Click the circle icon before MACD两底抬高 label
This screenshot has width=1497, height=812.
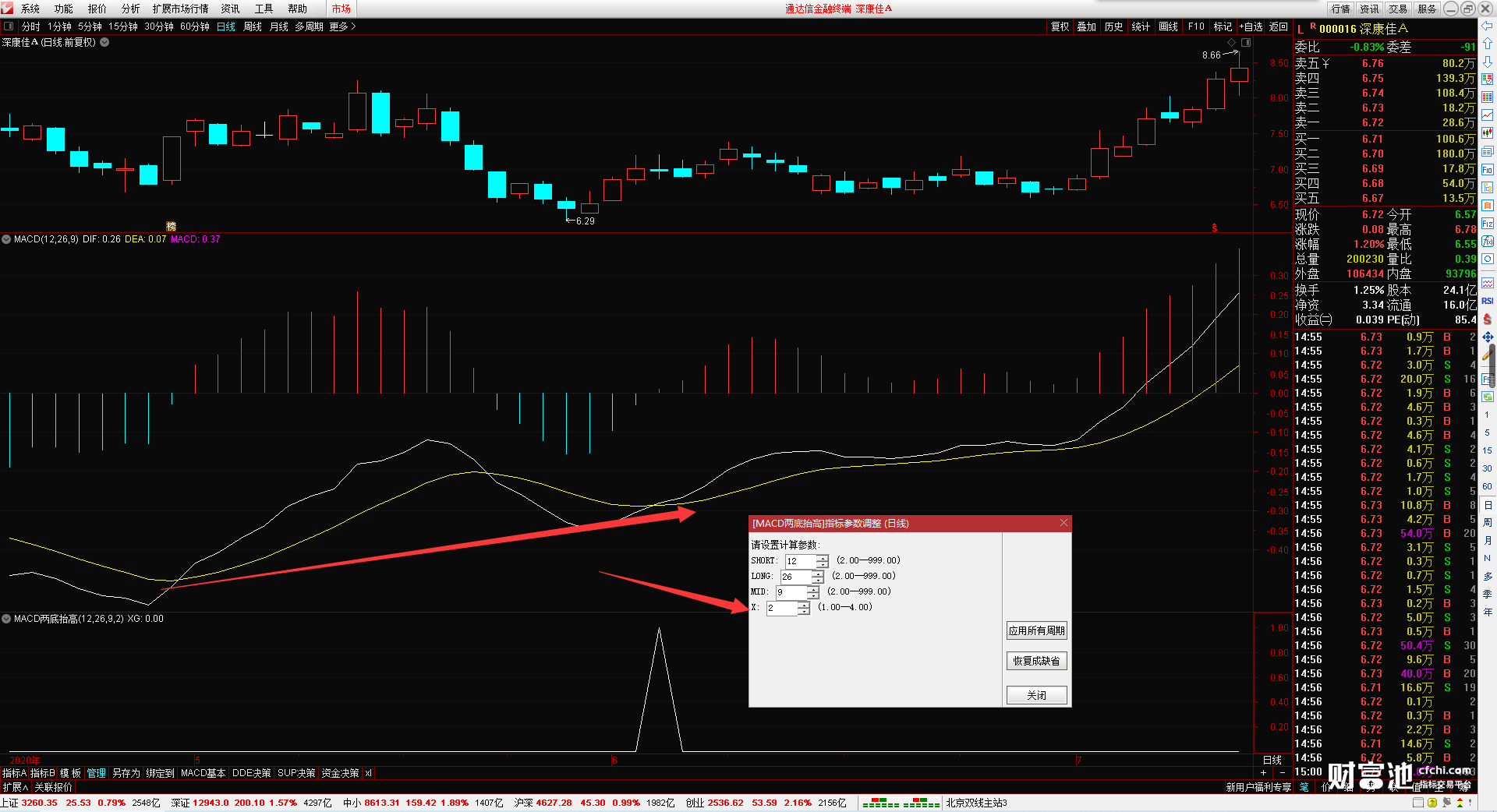[6, 619]
